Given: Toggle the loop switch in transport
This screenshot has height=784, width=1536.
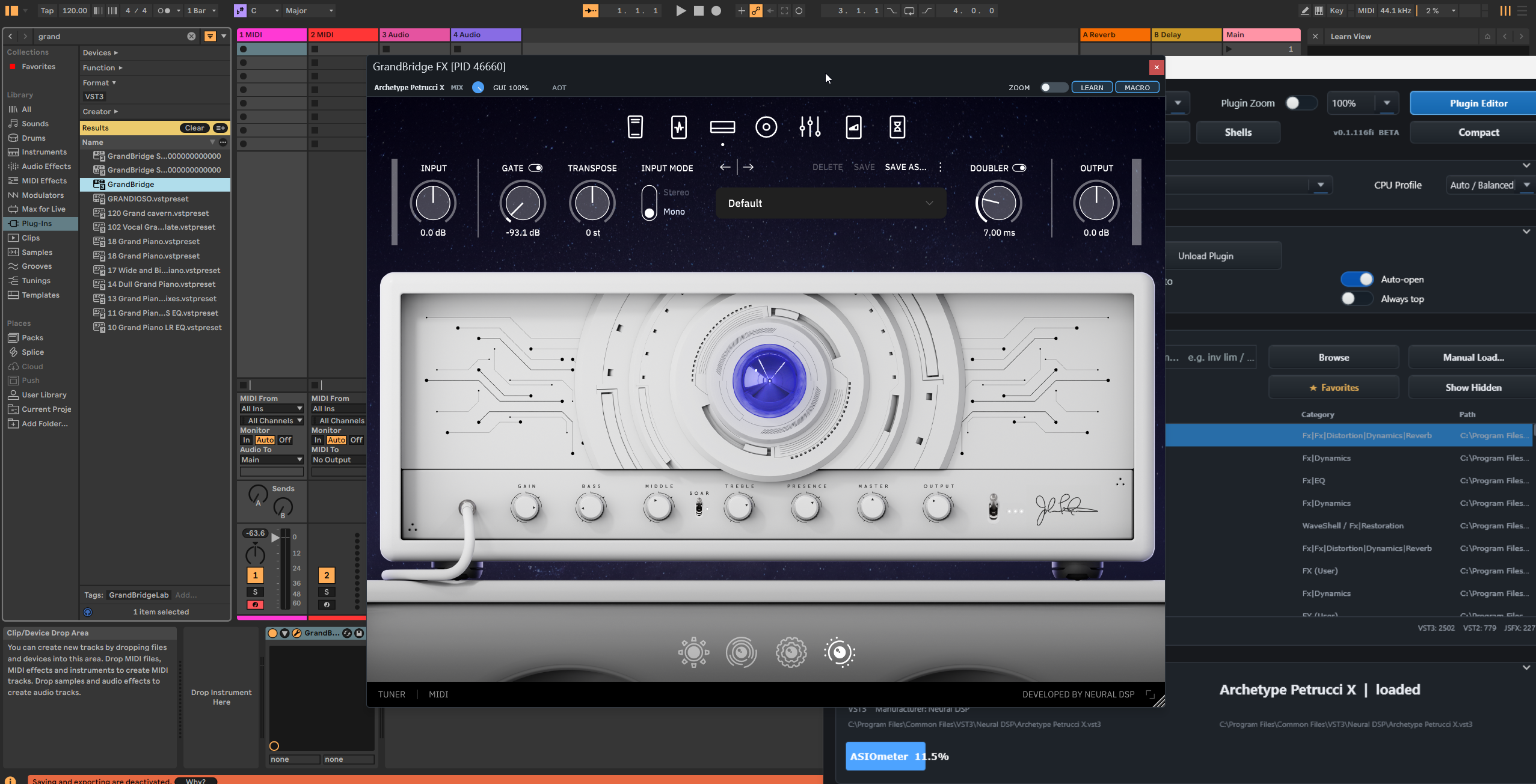Looking at the screenshot, I should click(x=909, y=11).
